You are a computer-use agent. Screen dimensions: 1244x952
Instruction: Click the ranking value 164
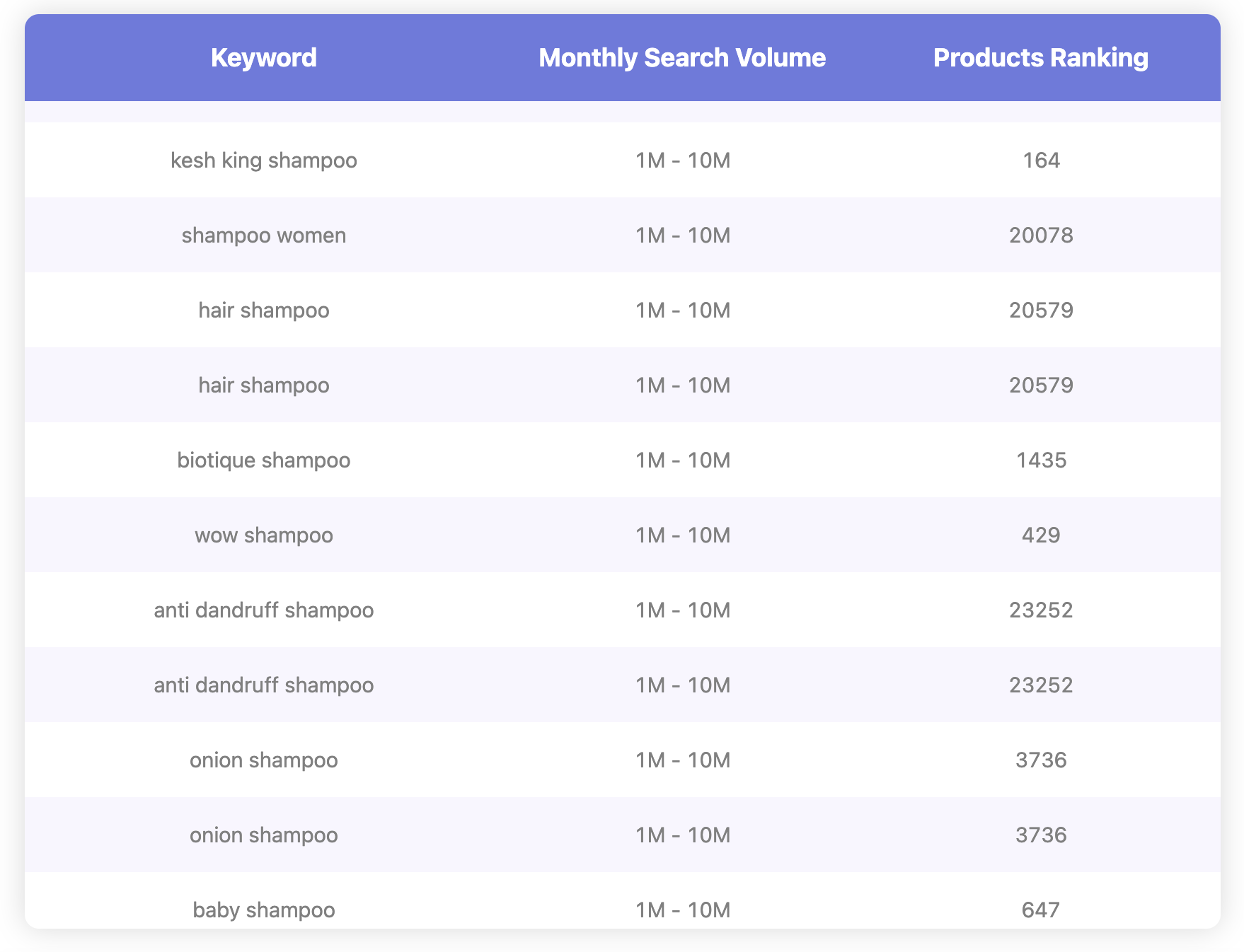[1041, 161]
